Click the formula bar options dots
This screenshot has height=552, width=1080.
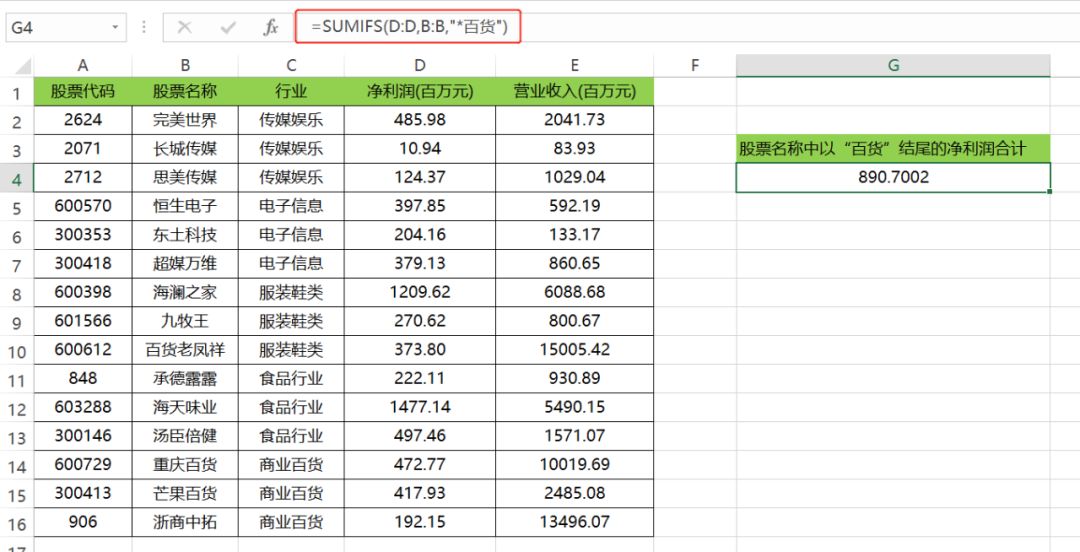[x=144, y=28]
